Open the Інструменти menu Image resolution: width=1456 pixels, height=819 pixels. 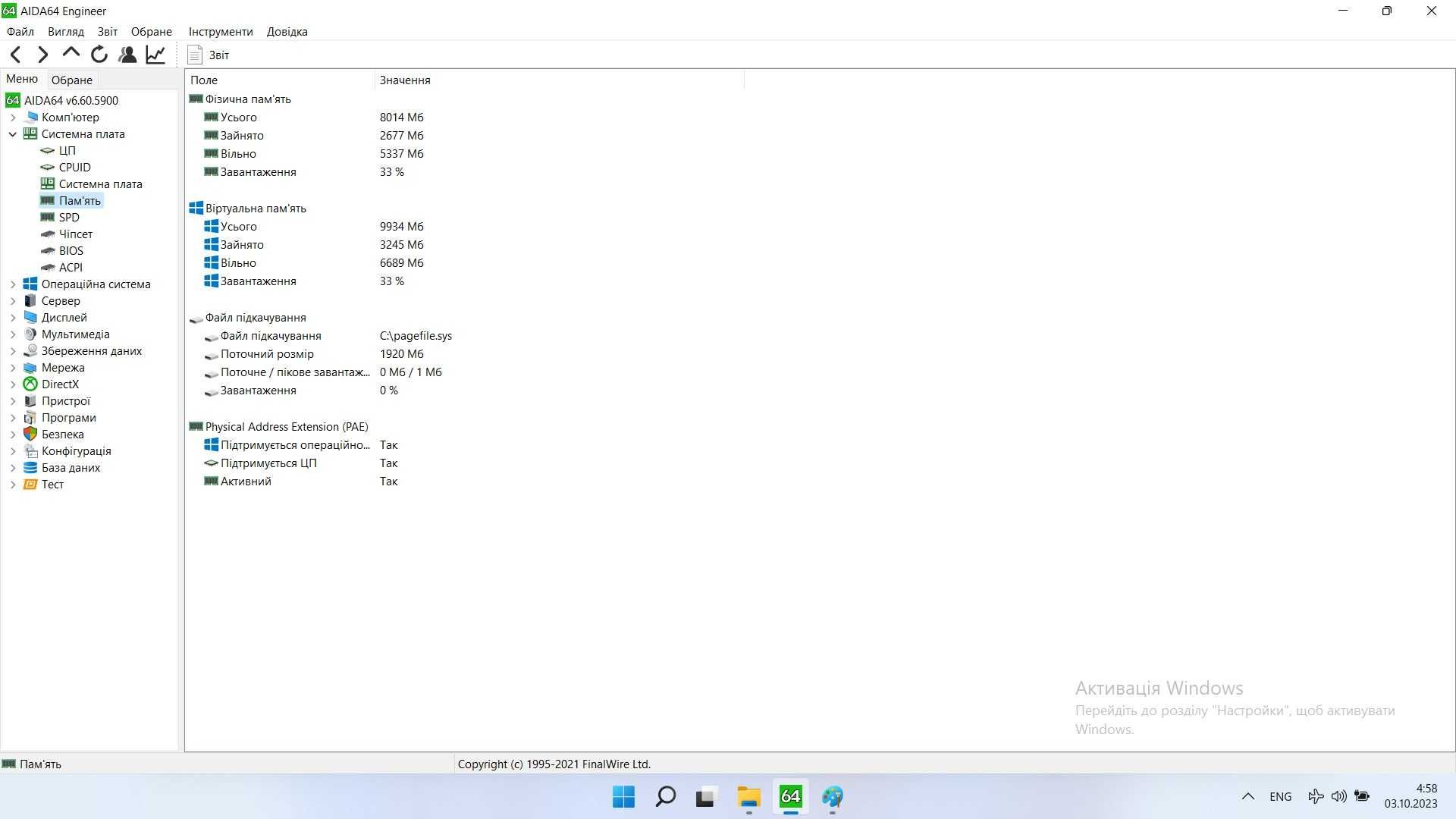click(221, 32)
